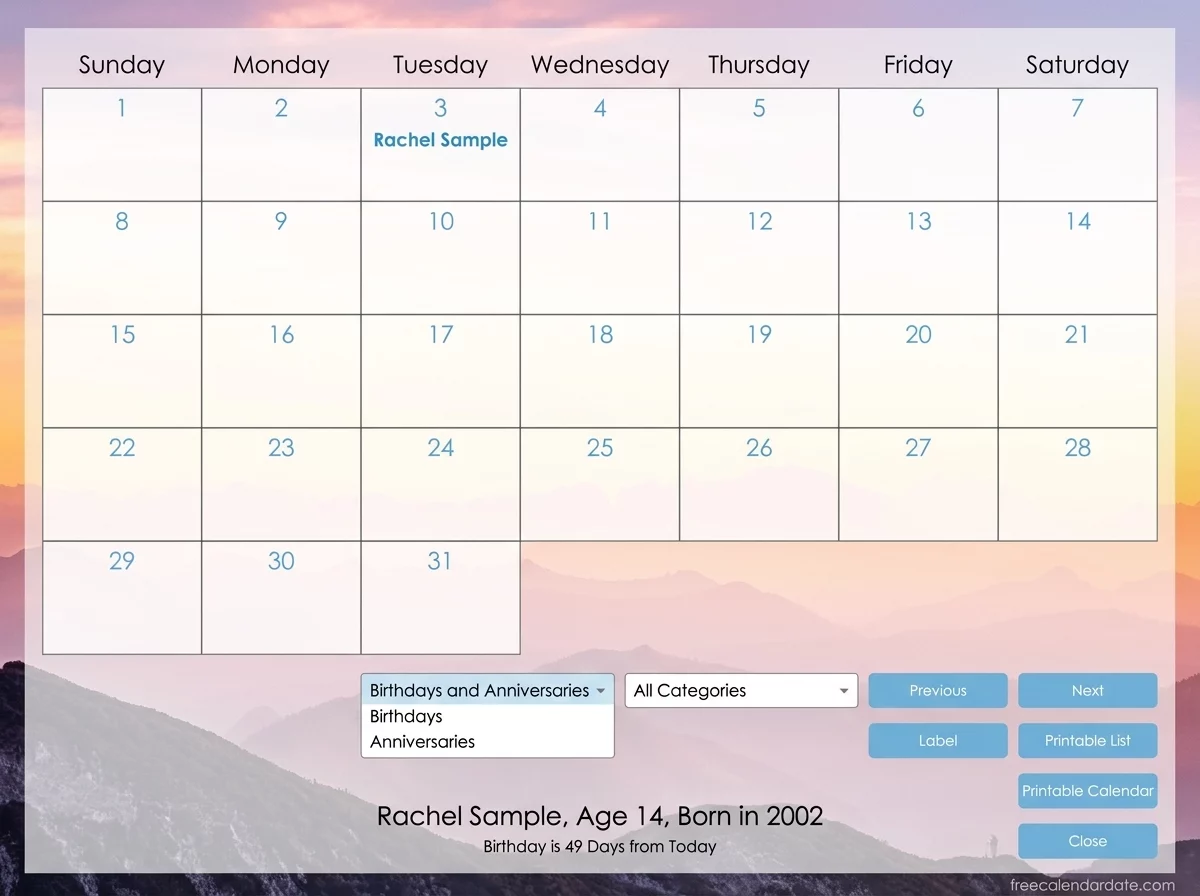Open the Birthdays and Anniversaries dropdown
The image size is (1200, 896).
487,690
